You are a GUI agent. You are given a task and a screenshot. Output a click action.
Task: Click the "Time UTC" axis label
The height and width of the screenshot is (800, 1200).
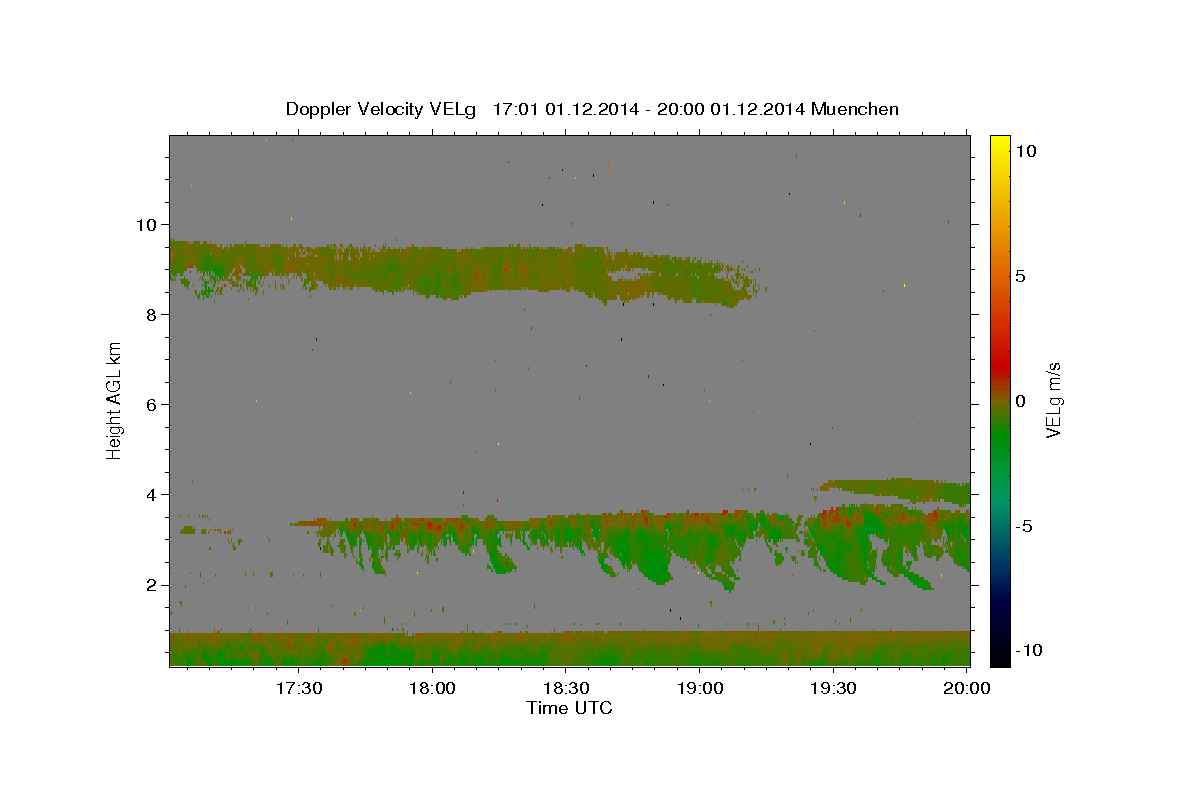(x=569, y=708)
